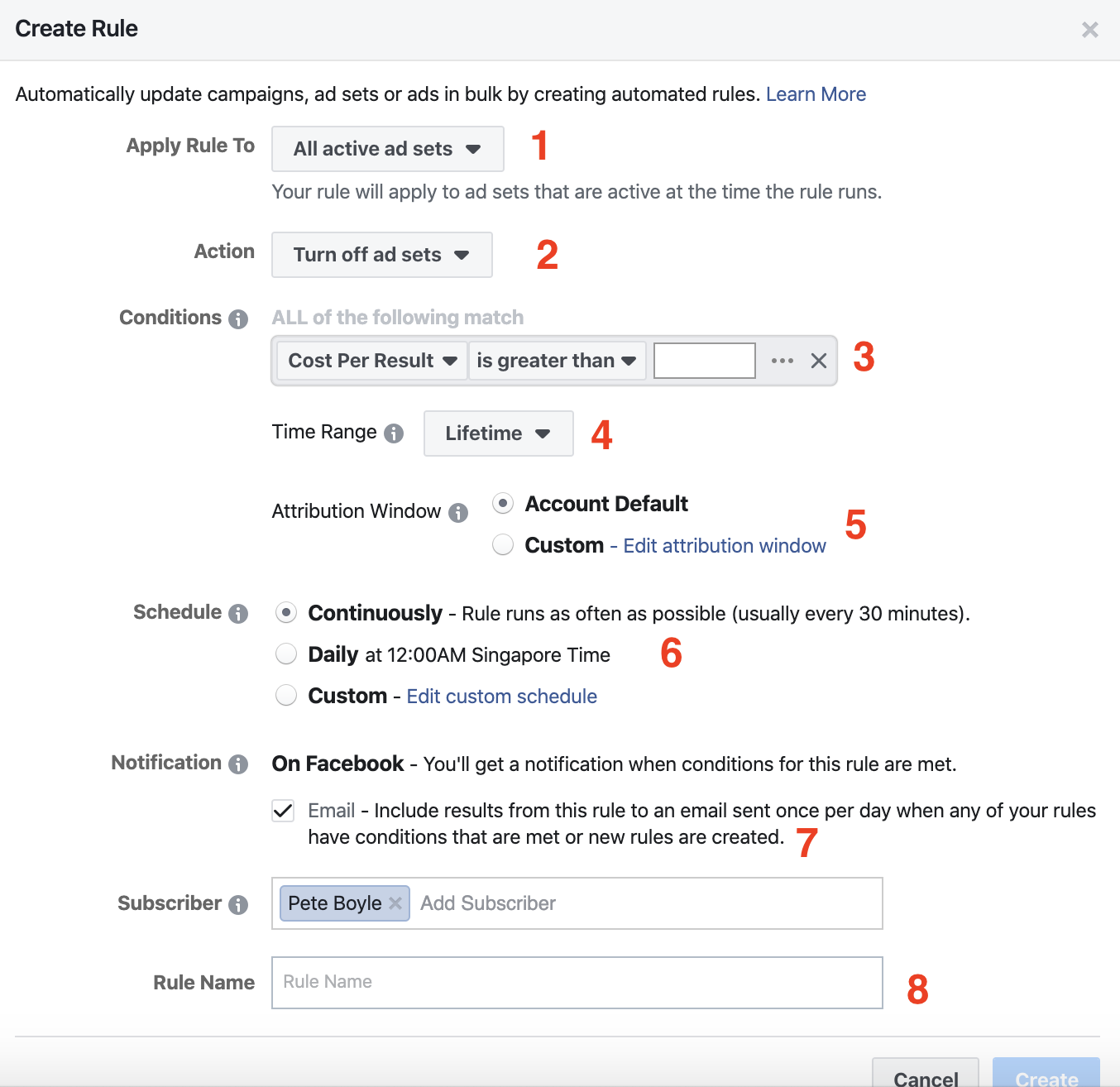
Task: Remove the Cost Per Result condition
Action: click(819, 361)
